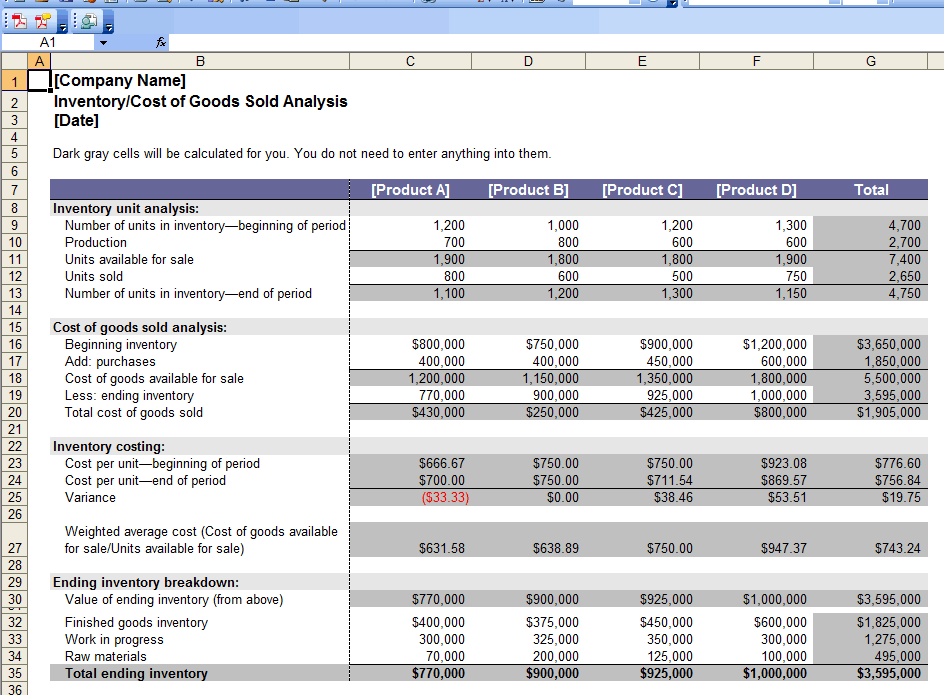Click the Convert to Adobe PDF icon

pos(20,20)
